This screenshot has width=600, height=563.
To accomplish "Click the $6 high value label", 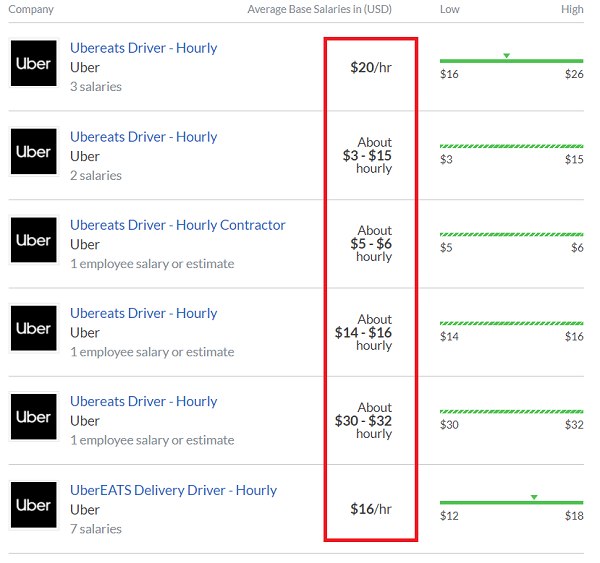I will (577, 248).
